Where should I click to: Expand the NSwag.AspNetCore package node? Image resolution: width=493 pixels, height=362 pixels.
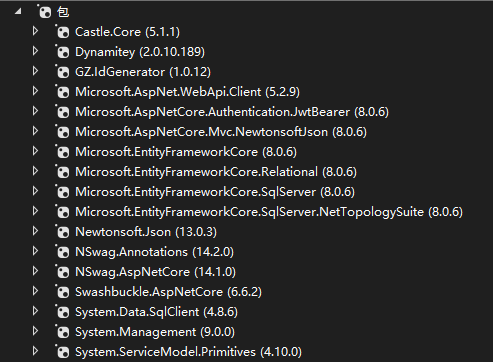coord(35,271)
